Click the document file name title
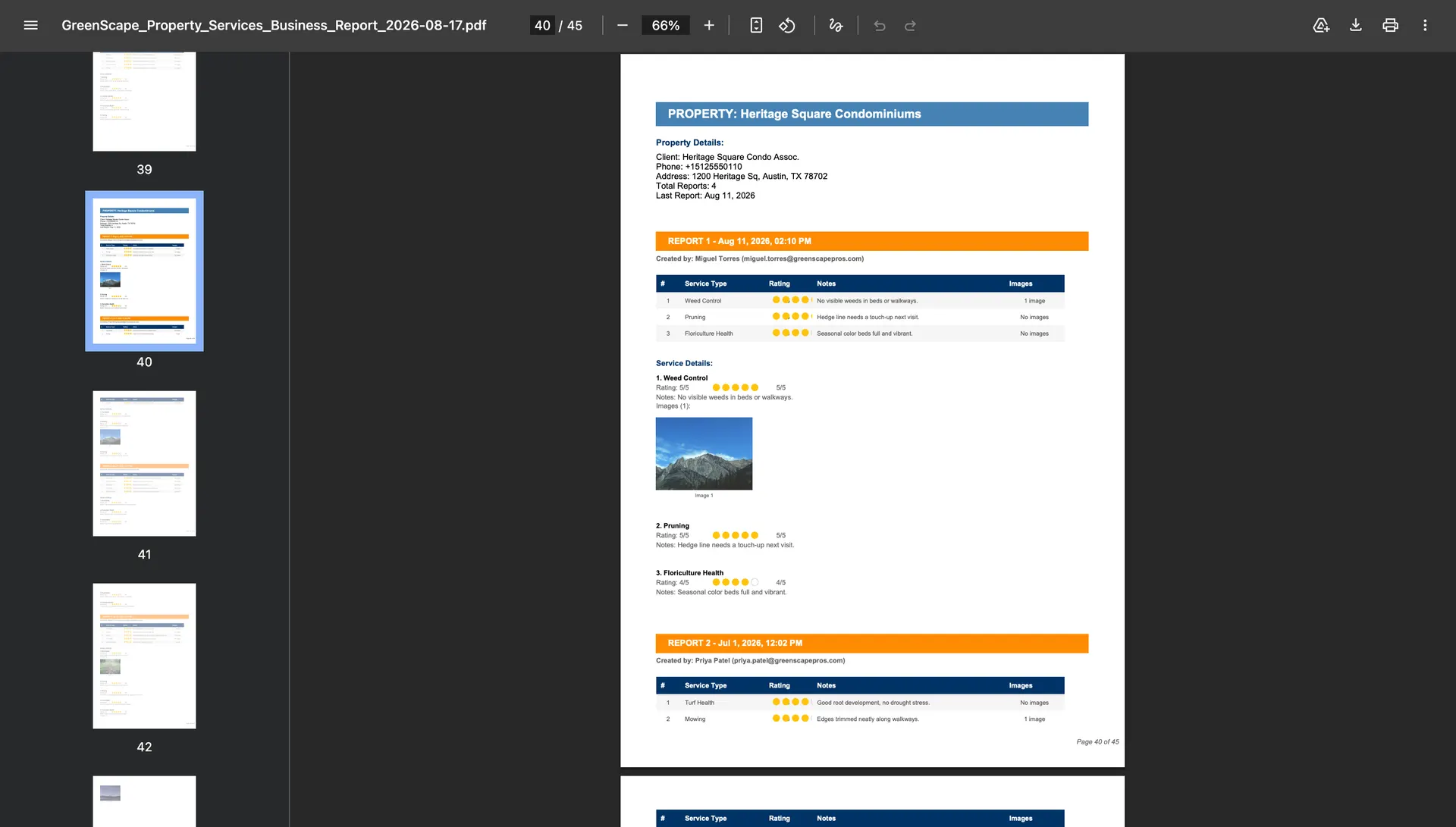This screenshot has height=827, width=1456. click(x=274, y=25)
